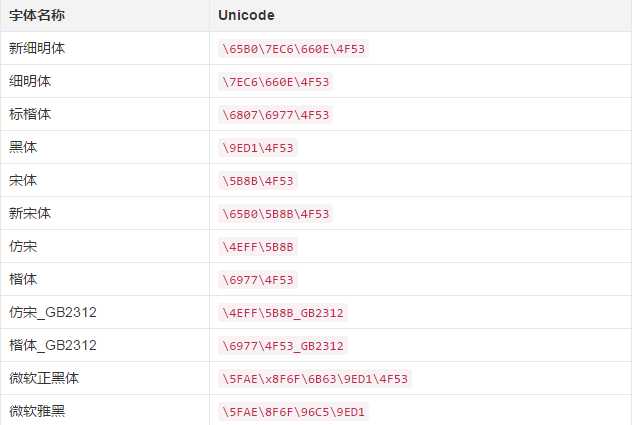Click the code \7EC6\660E\4F53
The height and width of the screenshot is (425, 633).
click(x=275, y=82)
